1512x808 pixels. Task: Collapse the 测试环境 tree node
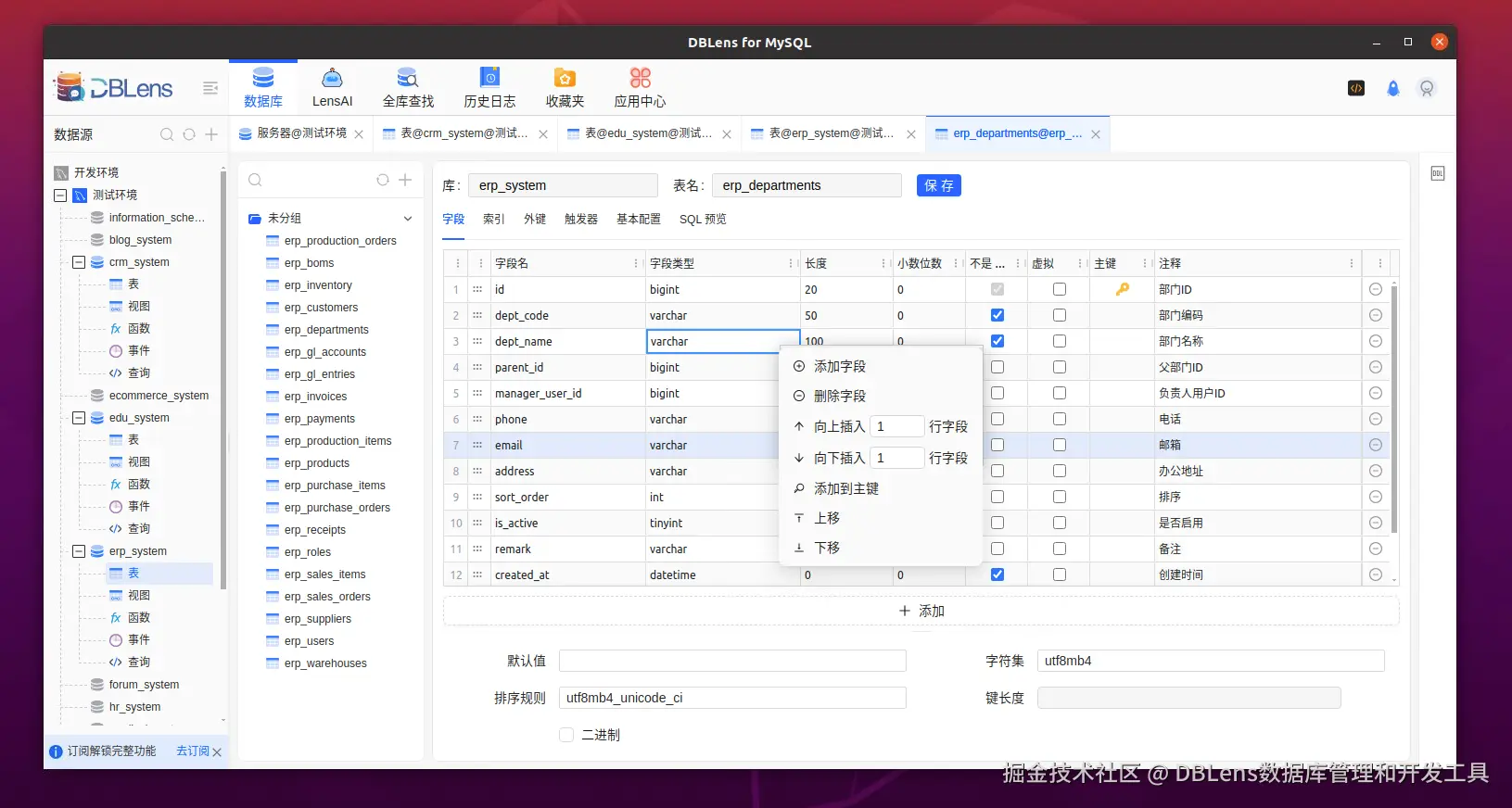tap(60, 196)
